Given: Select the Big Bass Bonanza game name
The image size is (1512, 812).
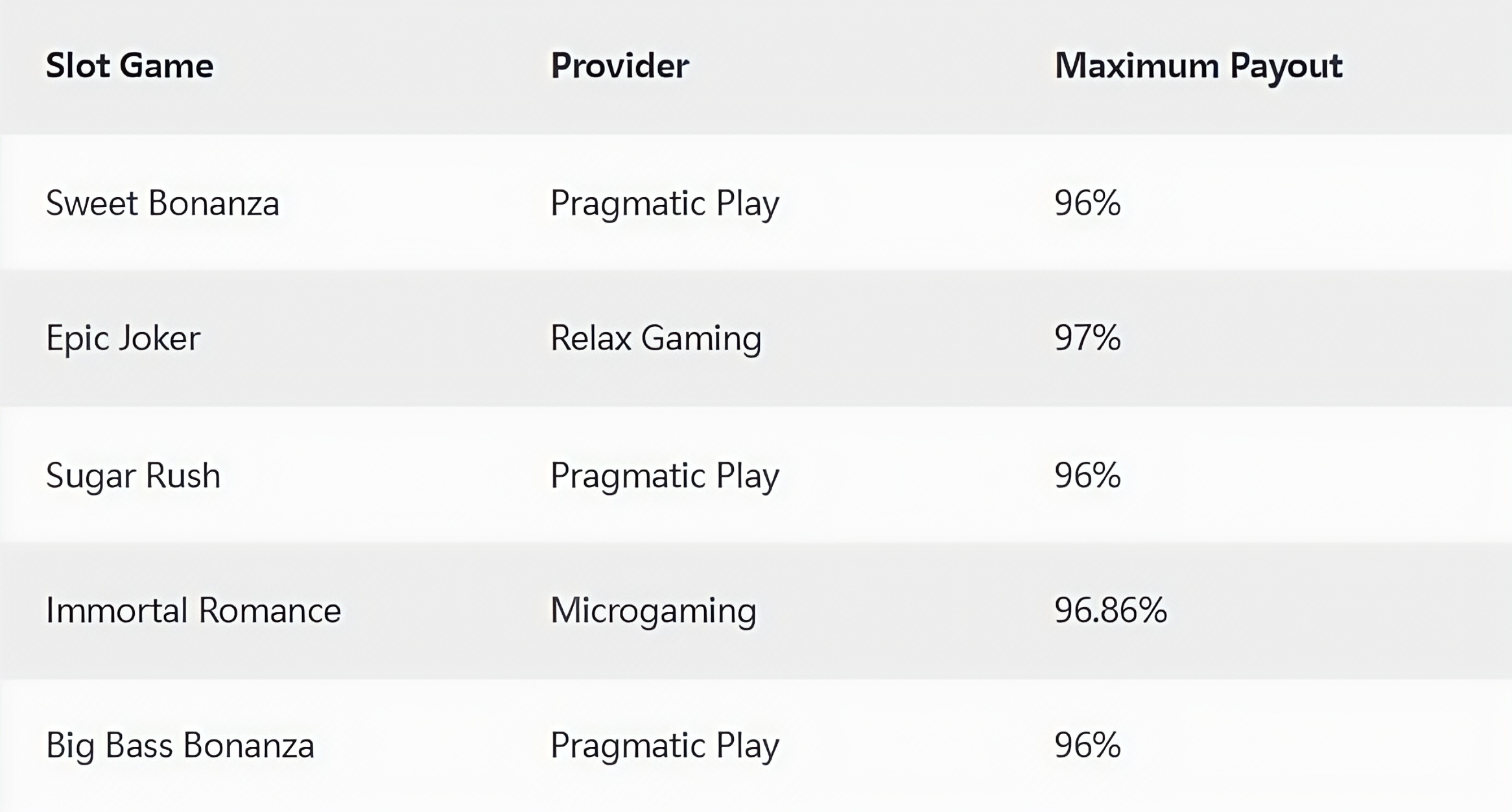Looking at the screenshot, I should (180, 746).
